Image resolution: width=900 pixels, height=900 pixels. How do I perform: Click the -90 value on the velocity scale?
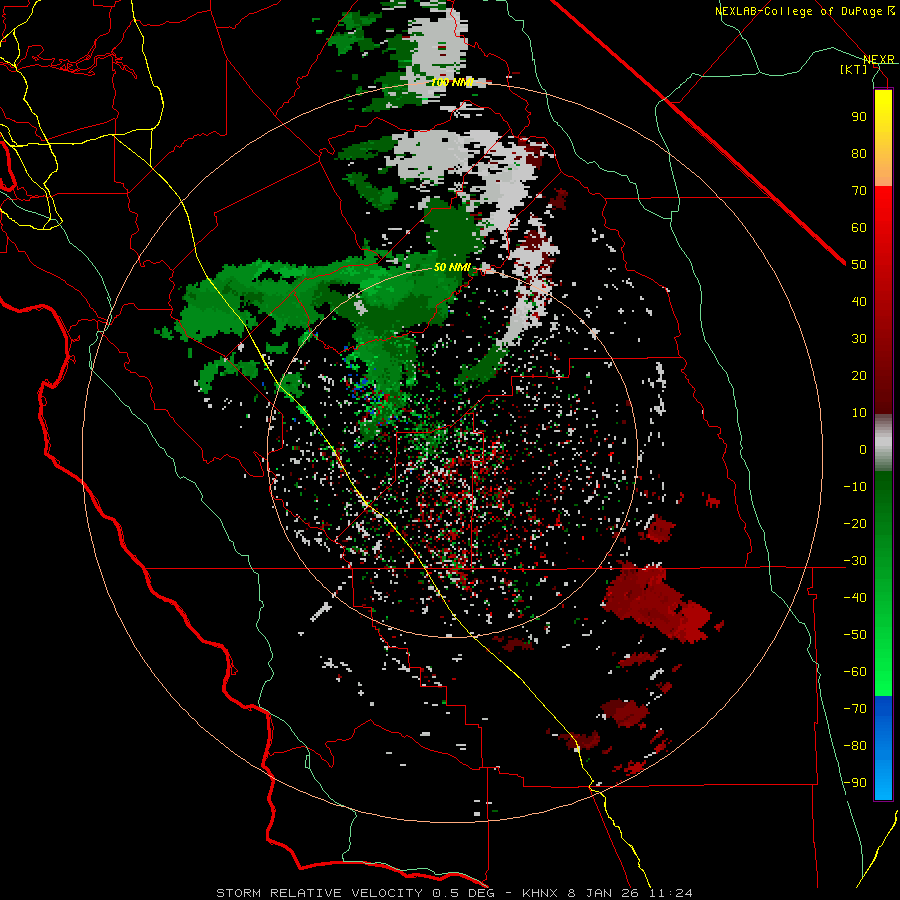(x=855, y=783)
